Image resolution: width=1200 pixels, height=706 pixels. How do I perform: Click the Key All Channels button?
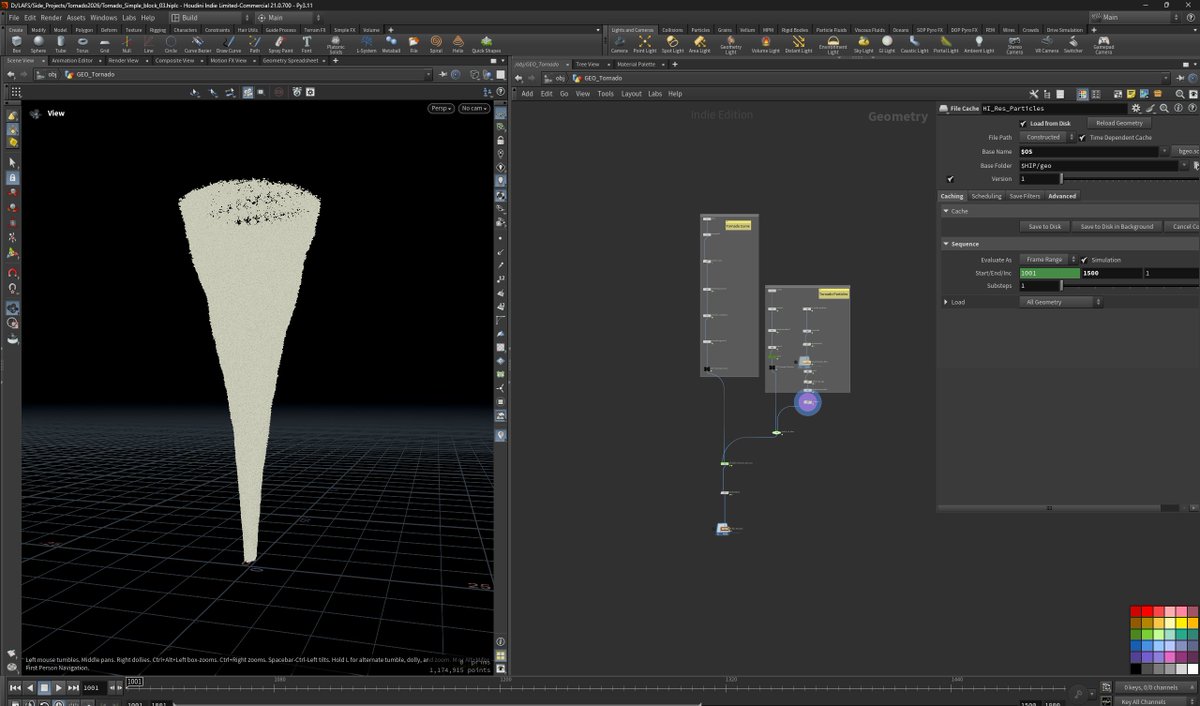(x=1155, y=702)
